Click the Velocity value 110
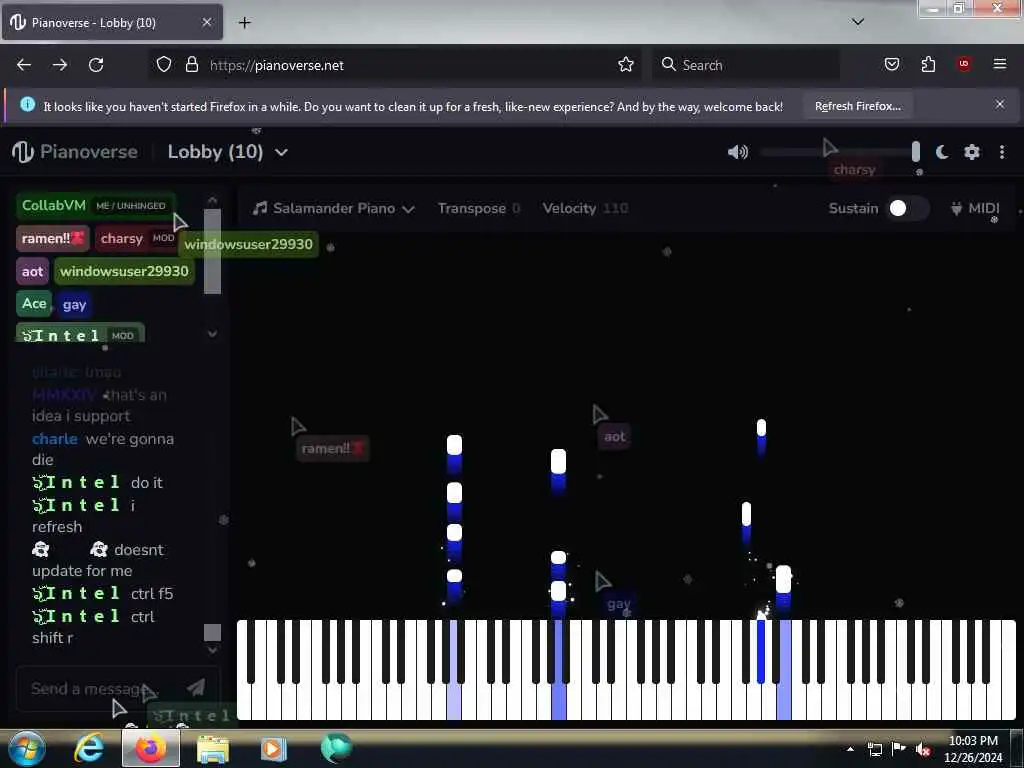 [x=615, y=208]
